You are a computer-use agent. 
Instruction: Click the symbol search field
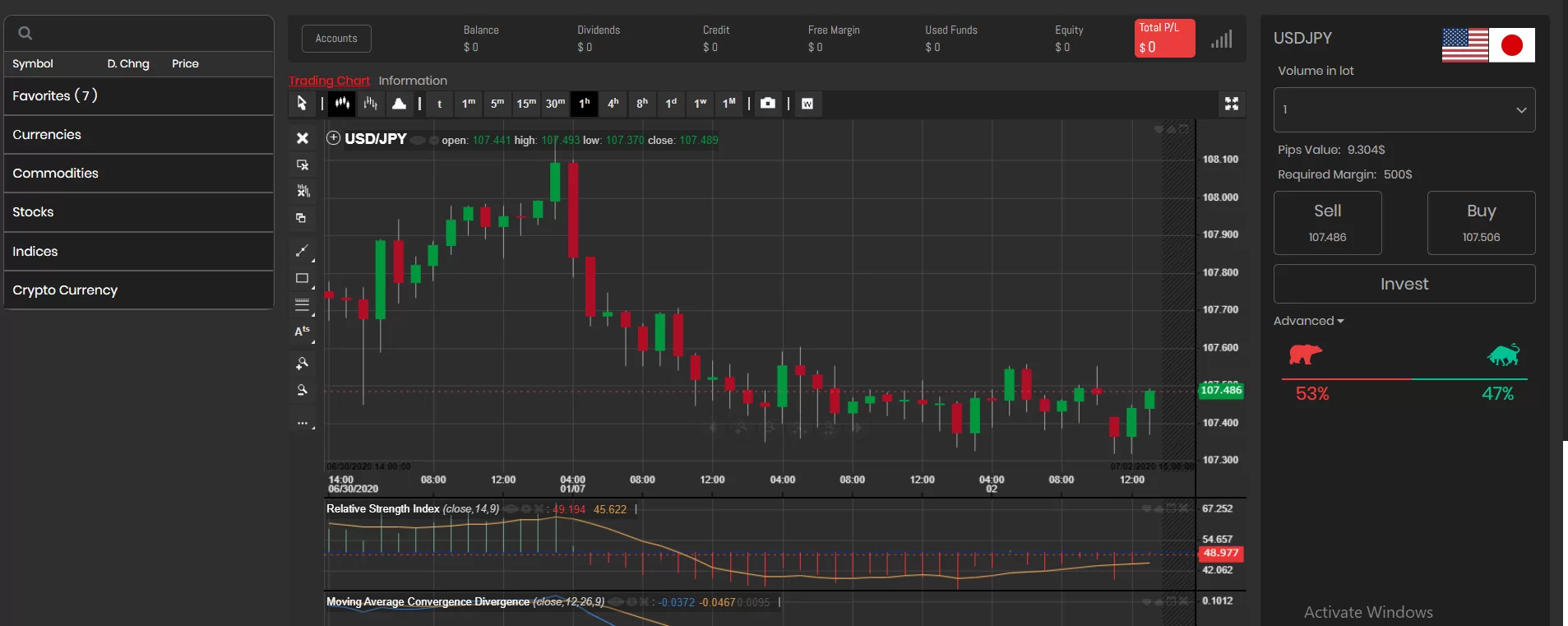point(138,34)
